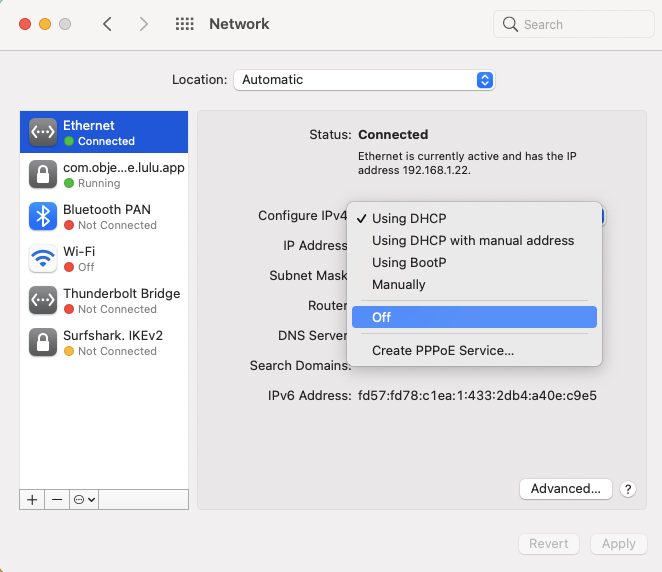Click the 'Configure IPv4' label

click(302, 215)
